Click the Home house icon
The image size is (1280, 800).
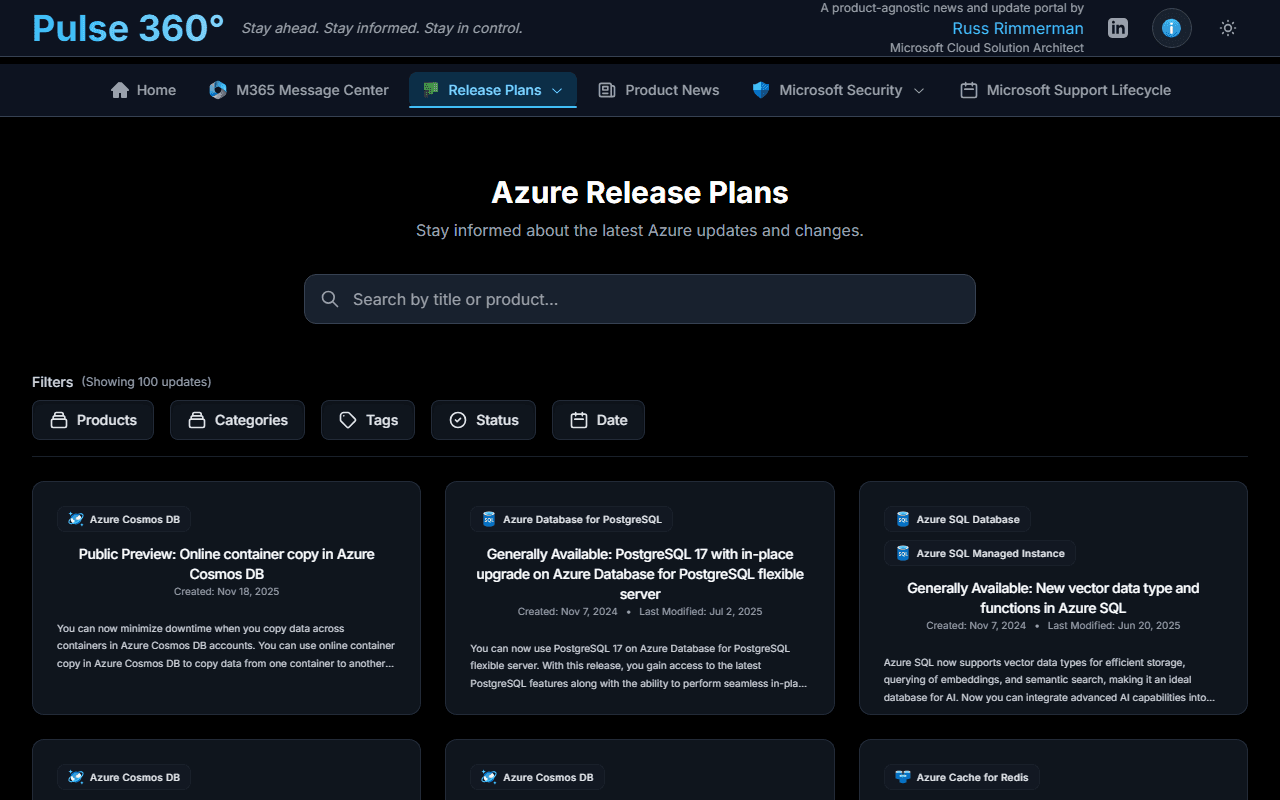120,90
